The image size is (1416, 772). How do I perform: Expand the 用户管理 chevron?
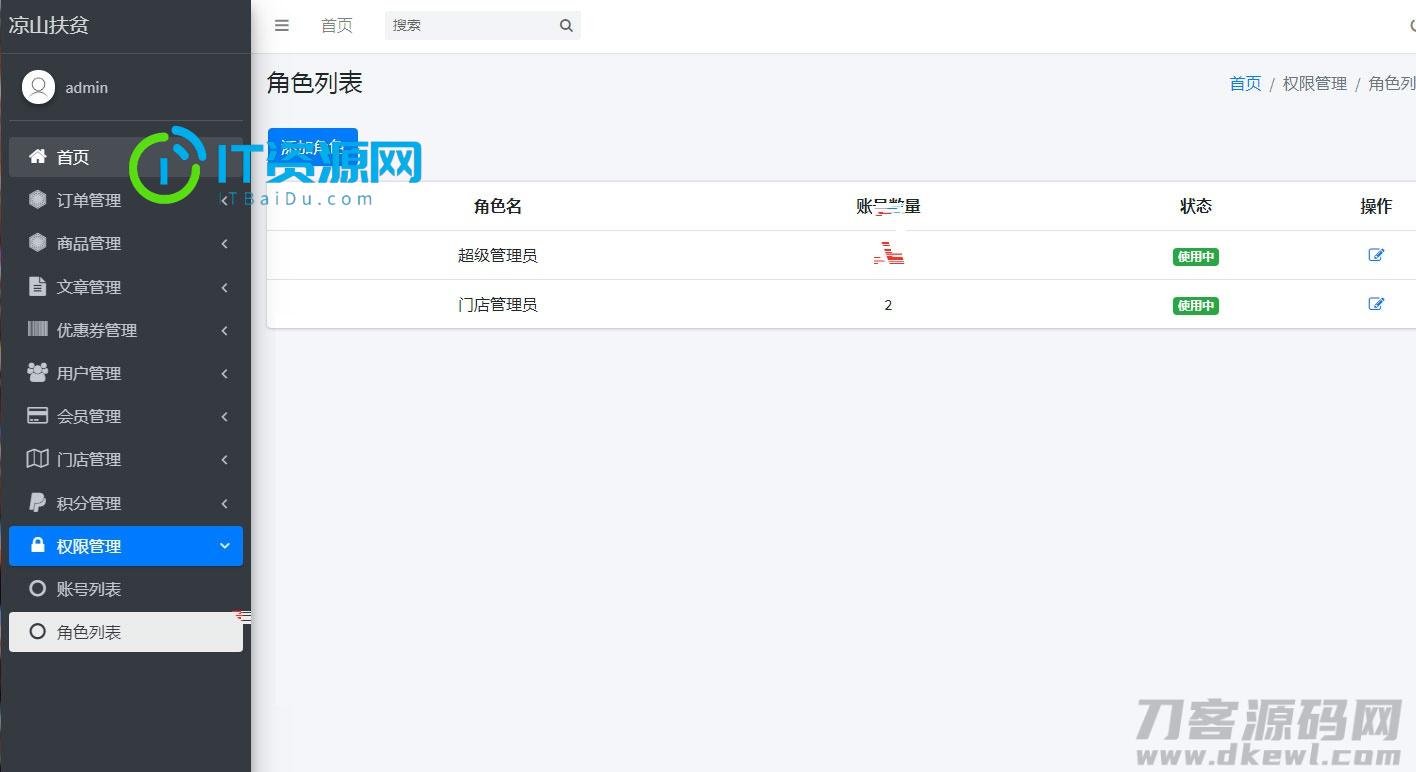click(225, 373)
